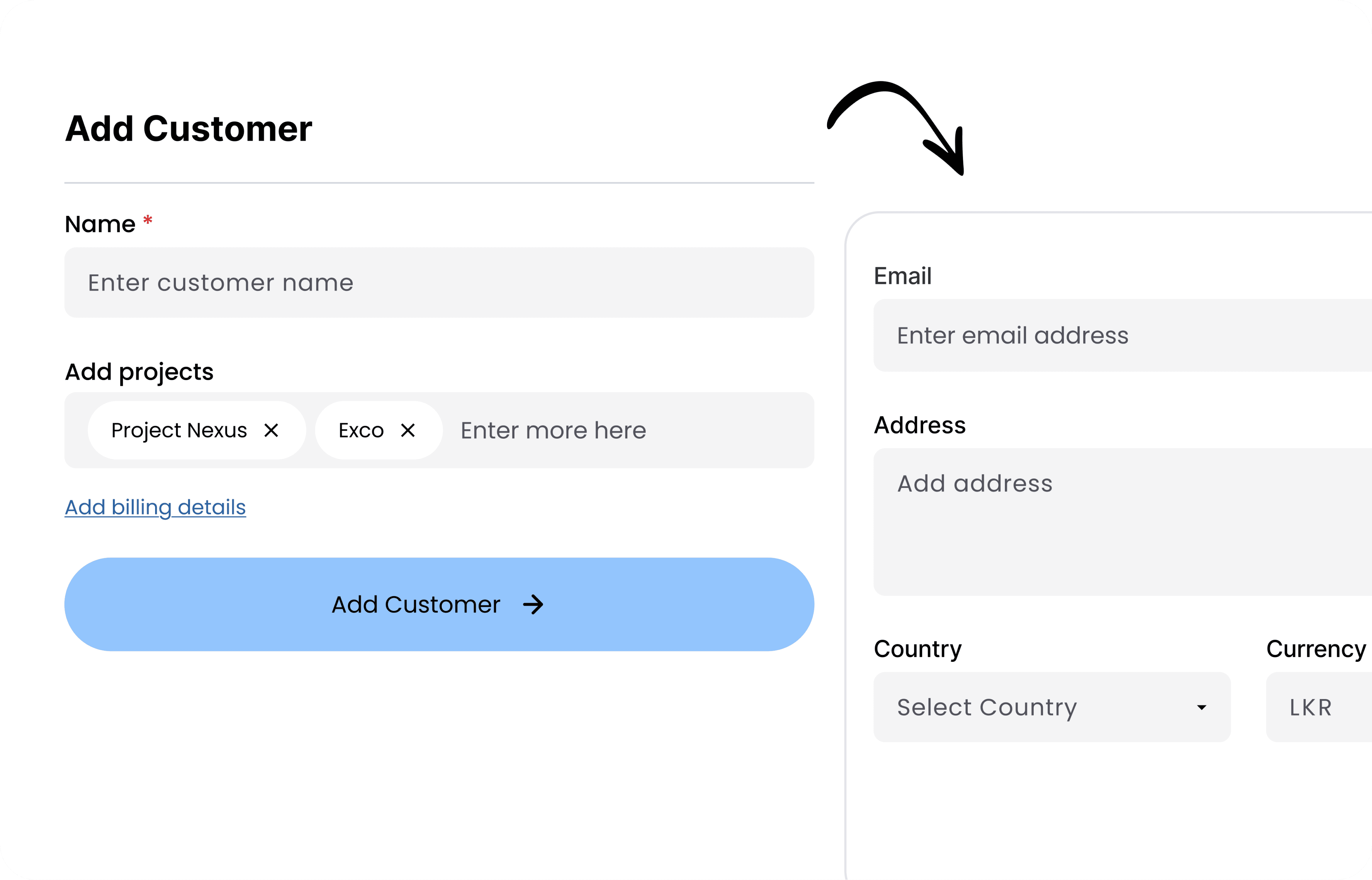Focus the Enter customer name field

coord(439,283)
